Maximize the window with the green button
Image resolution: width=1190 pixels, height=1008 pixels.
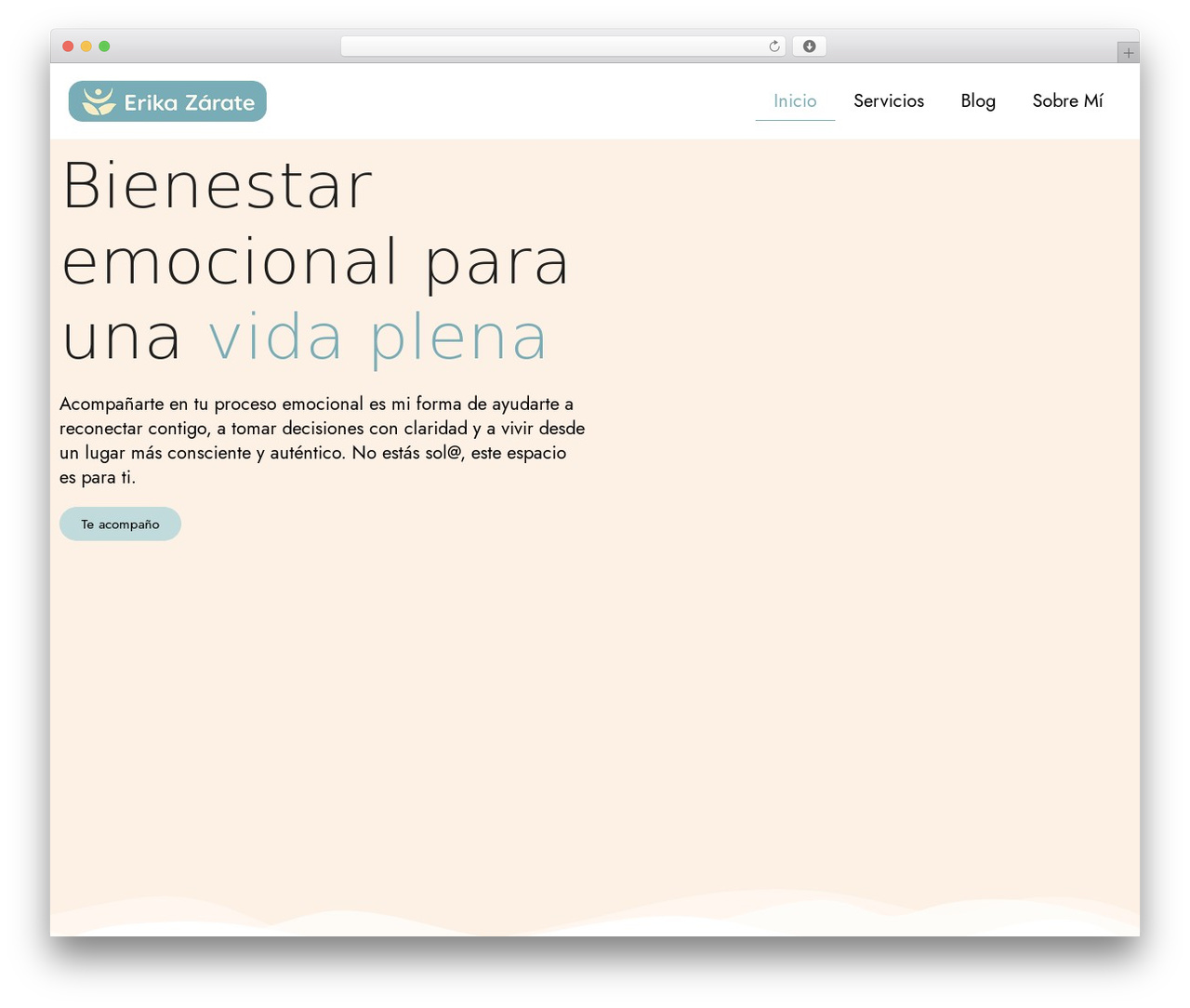104,46
